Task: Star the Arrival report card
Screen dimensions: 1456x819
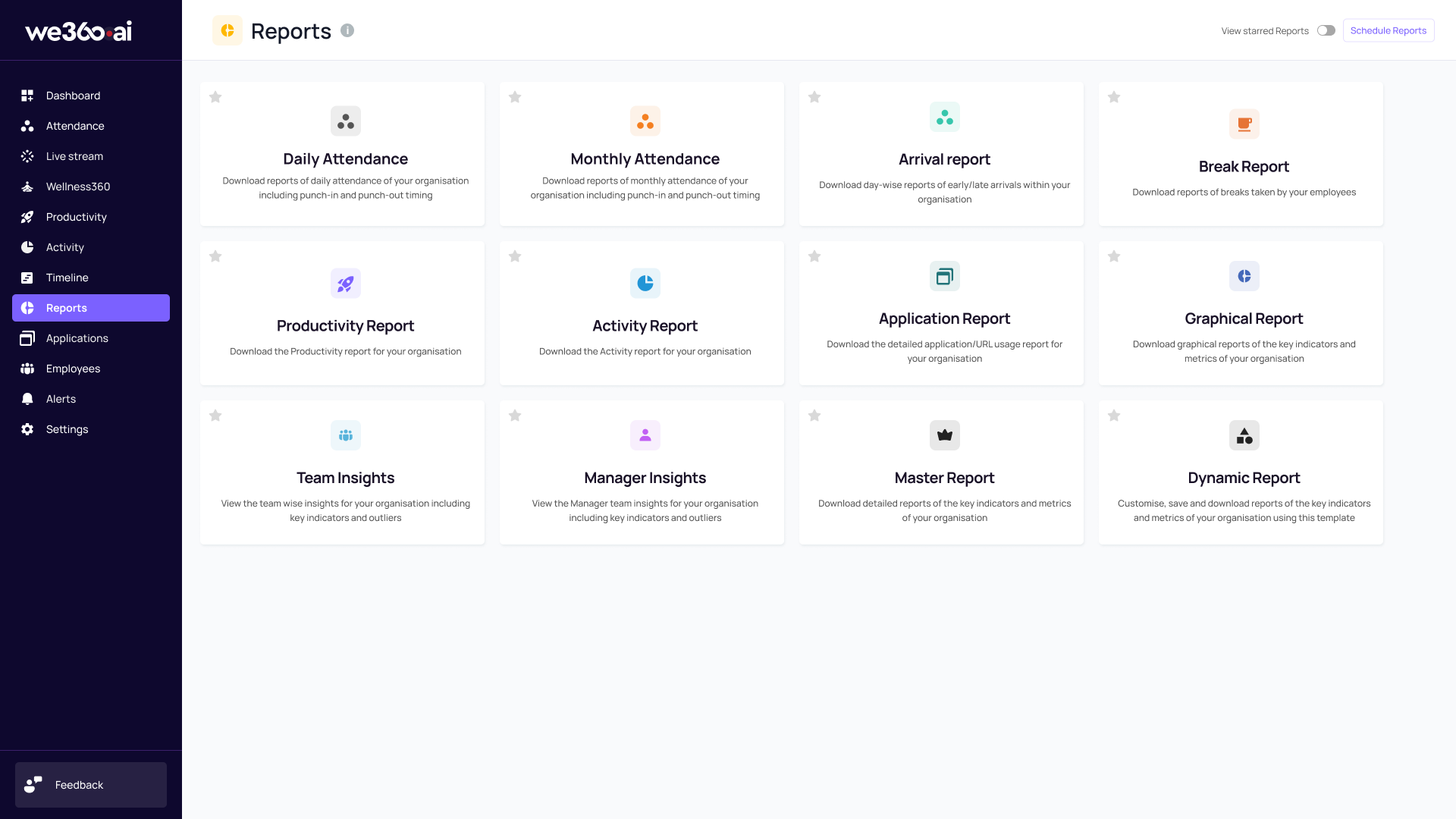Action: (814, 97)
